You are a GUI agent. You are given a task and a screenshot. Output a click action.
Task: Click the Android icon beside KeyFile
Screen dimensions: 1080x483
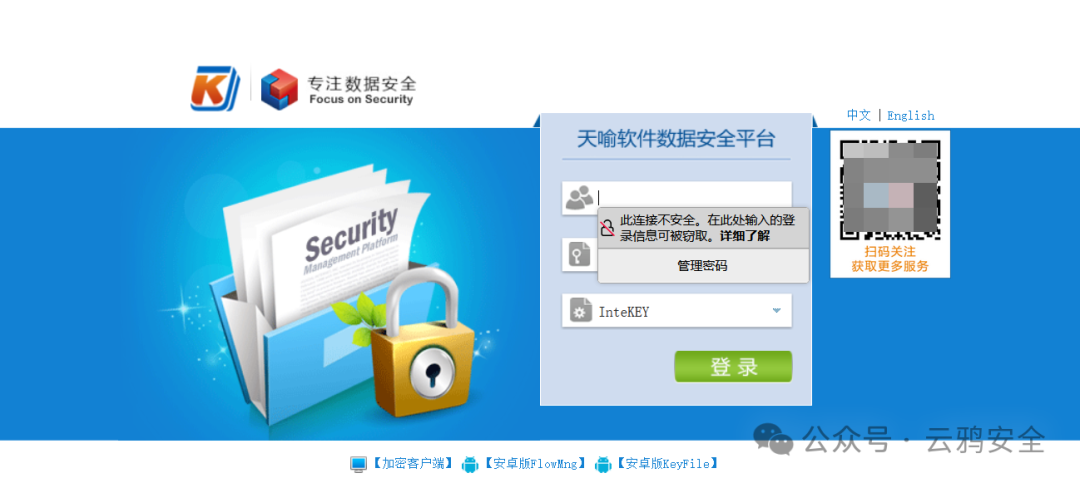click(603, 464)
